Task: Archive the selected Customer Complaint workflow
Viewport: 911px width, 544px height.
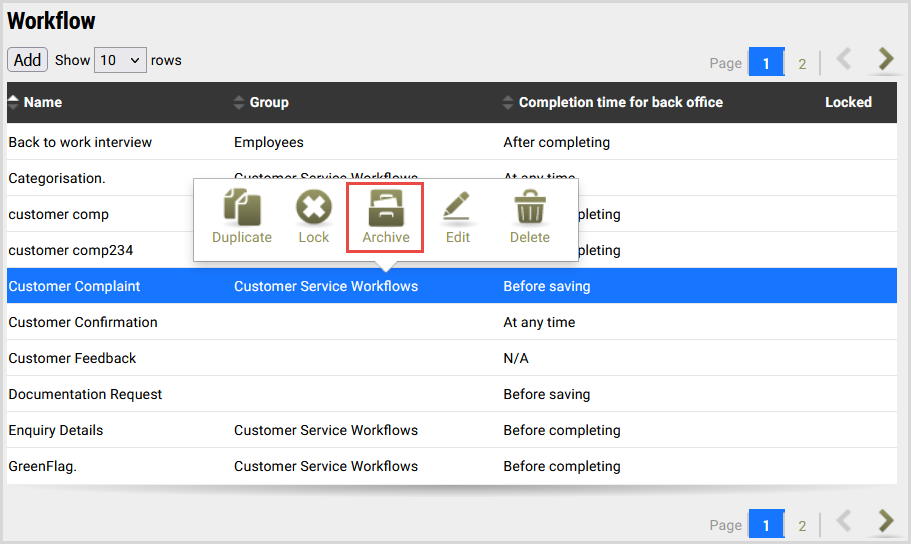Action: 386,217
